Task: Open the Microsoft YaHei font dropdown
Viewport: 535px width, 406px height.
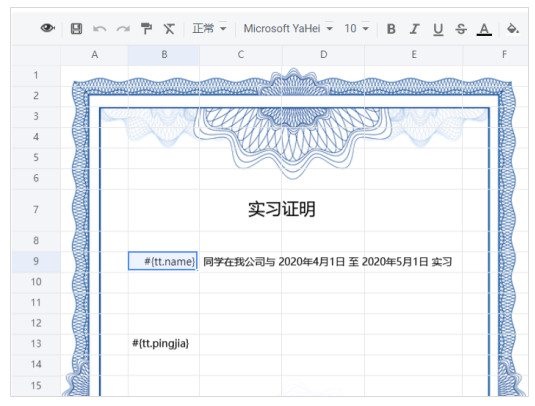Action: pos(288,28)
